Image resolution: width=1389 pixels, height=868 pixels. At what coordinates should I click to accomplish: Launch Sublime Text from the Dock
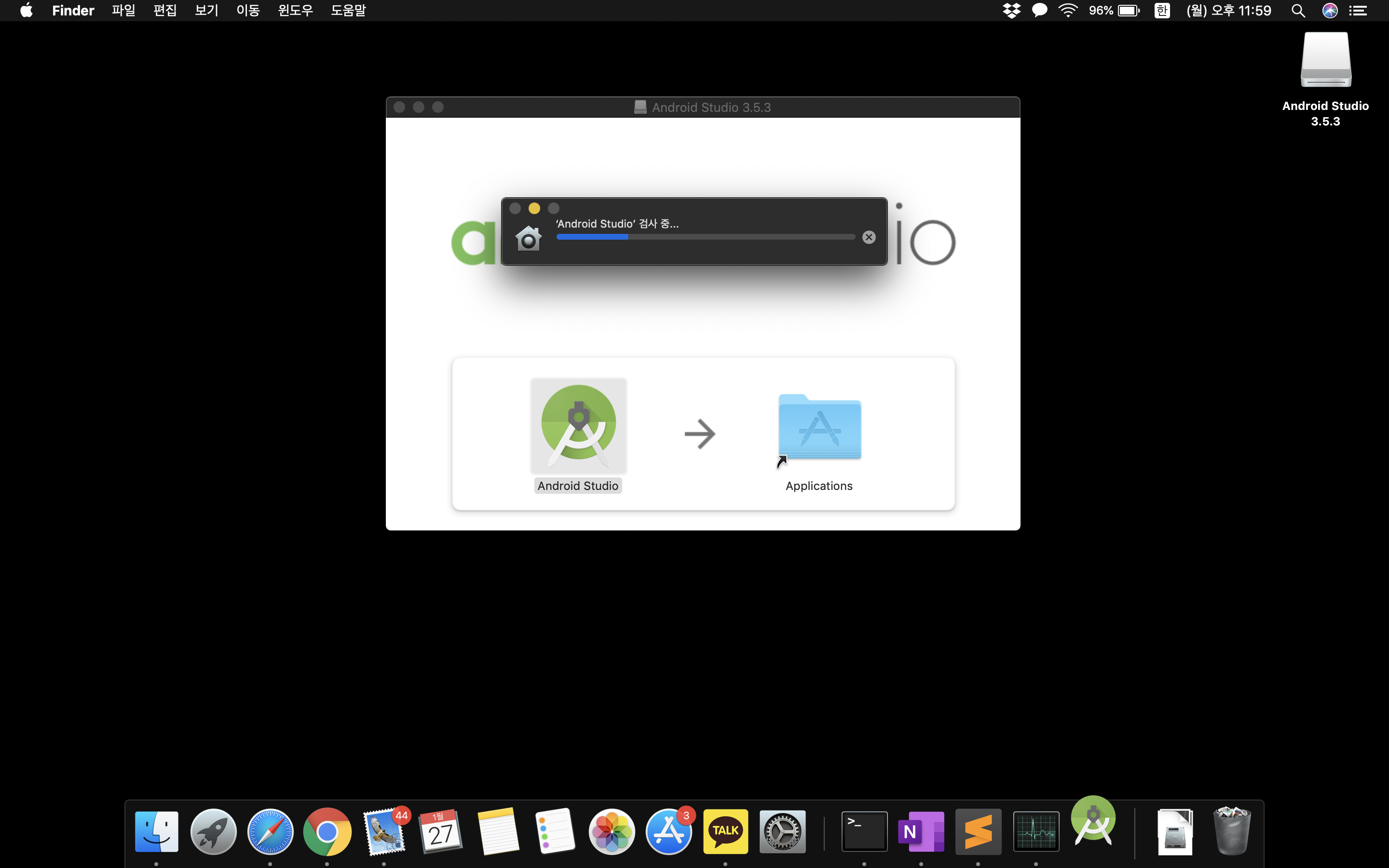pyautogui.click(x=978, y=831)
